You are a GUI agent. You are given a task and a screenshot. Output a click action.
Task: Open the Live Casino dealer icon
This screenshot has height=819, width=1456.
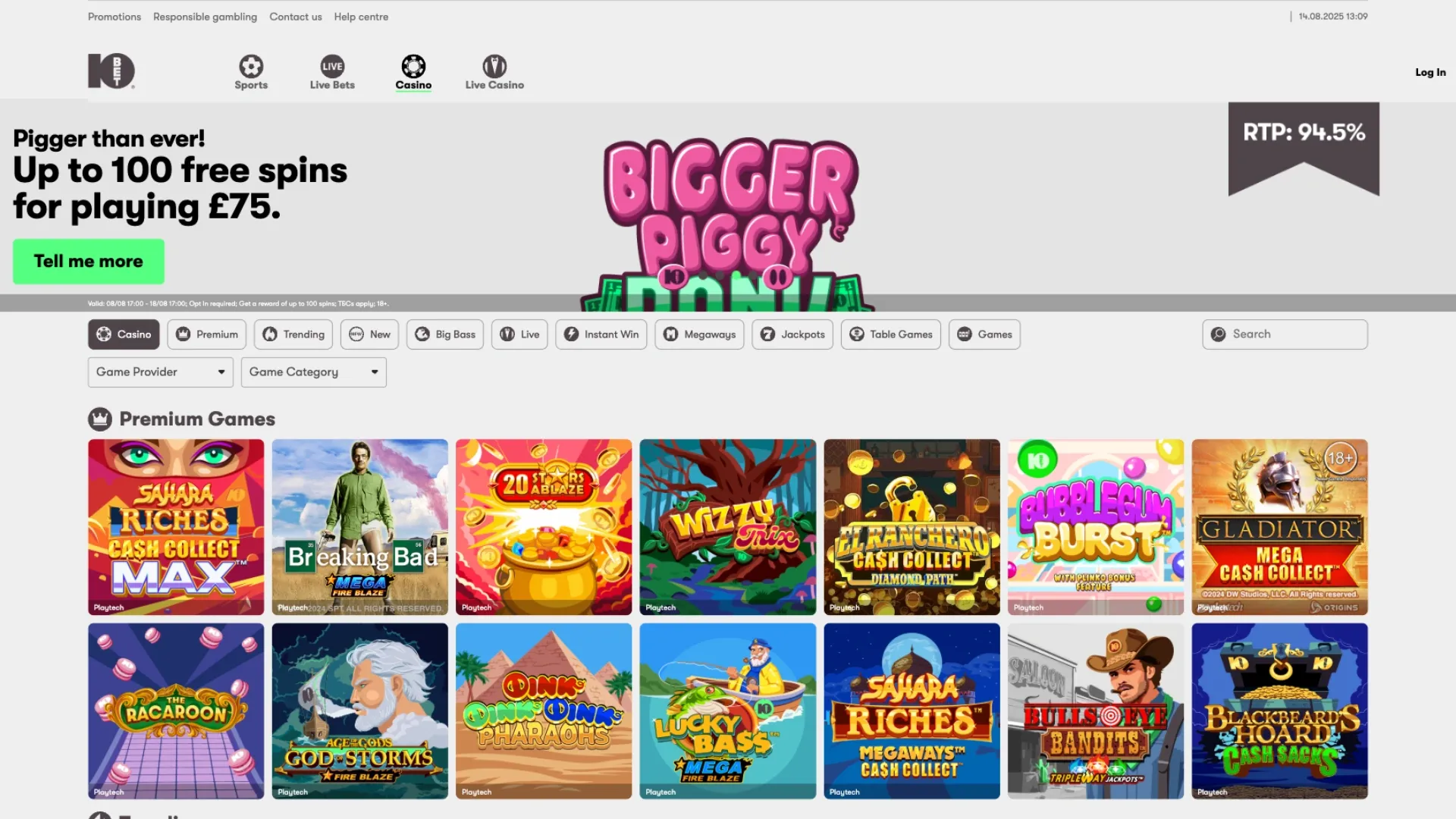(494, 66)
